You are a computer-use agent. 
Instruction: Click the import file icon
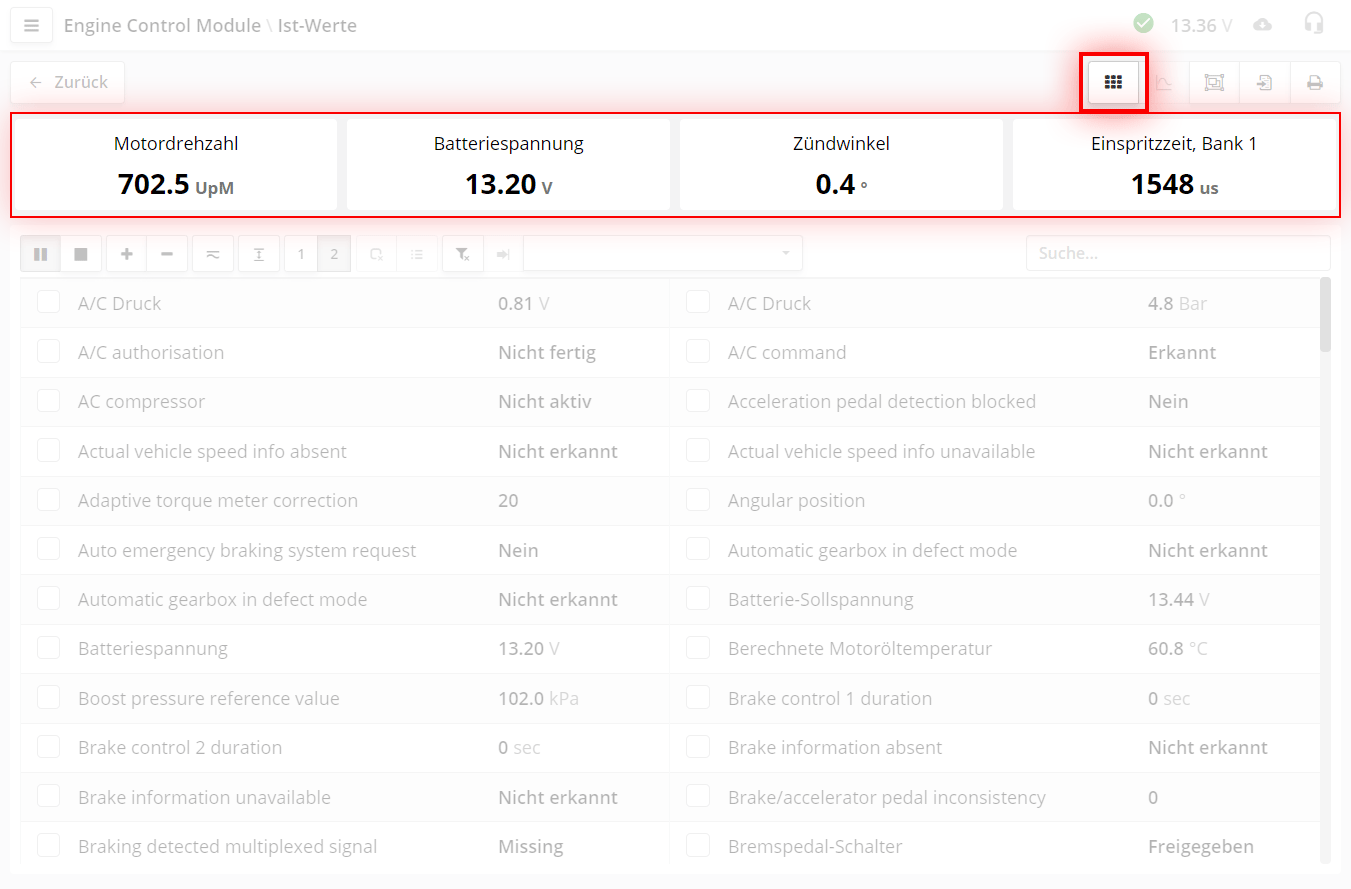pyautogui.click(x=1264, y=83)
